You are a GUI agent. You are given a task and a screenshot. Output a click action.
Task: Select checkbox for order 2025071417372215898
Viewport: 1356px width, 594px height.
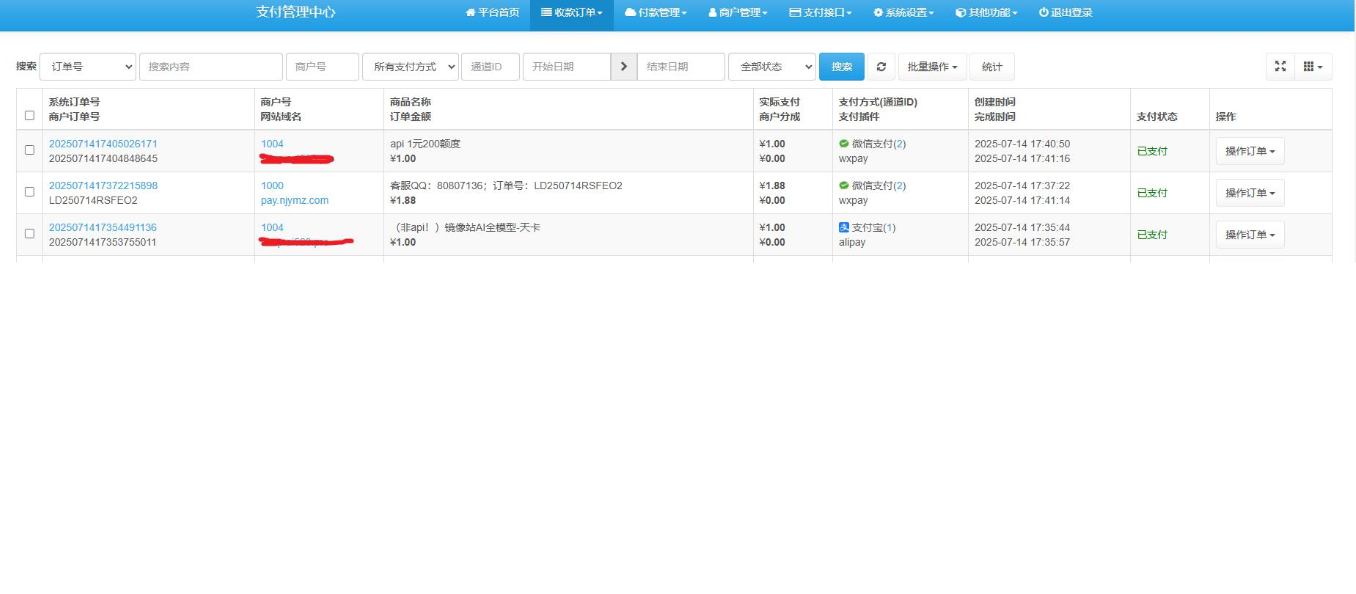pyautogui.click(x=30, y=192)
